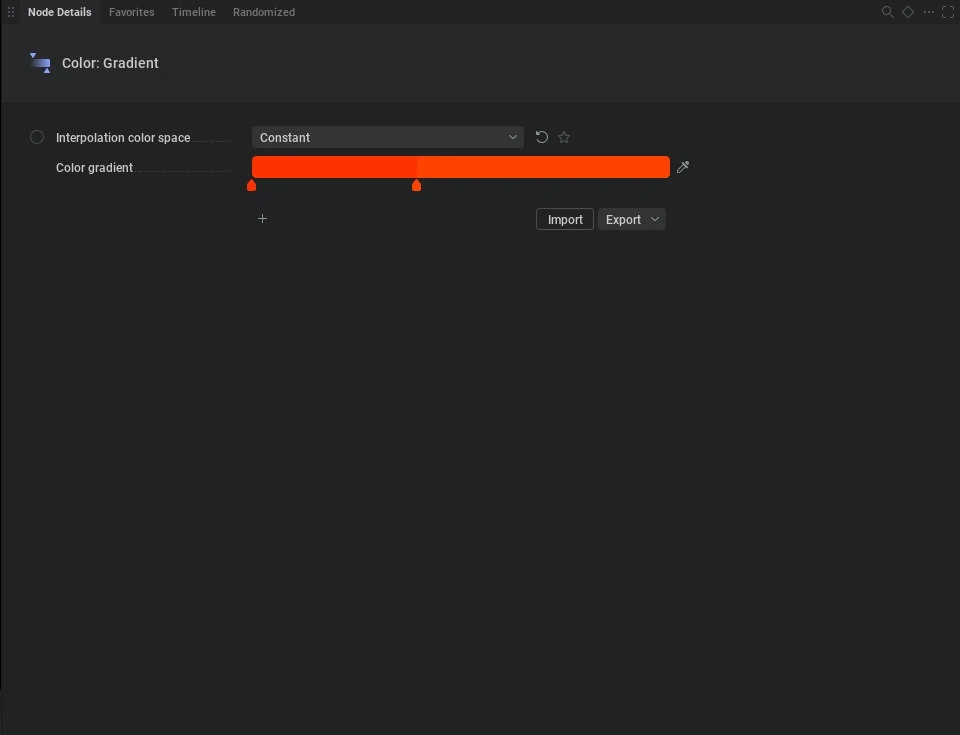Reset the Interpolation color space value
This screenshot has height=735, width=960.
click(x=542, y=137)
